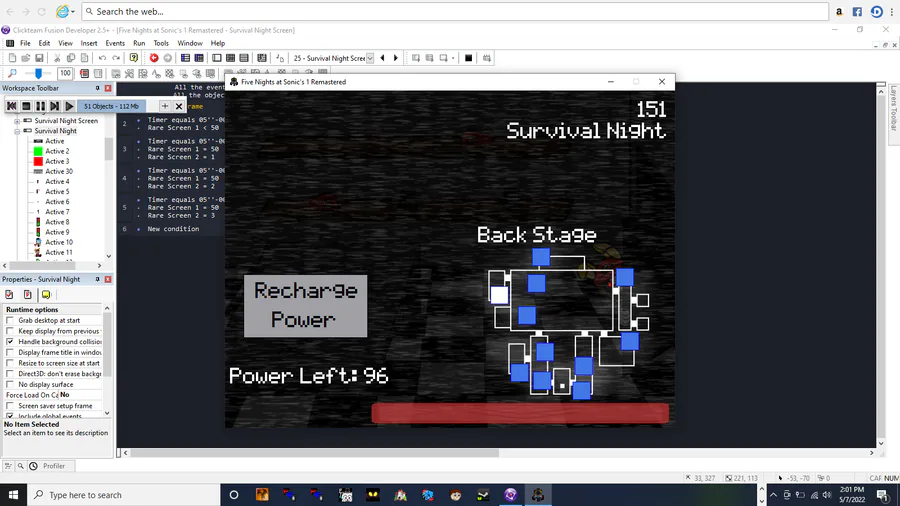Open the Help contents question-mark icon

point(134,58)
